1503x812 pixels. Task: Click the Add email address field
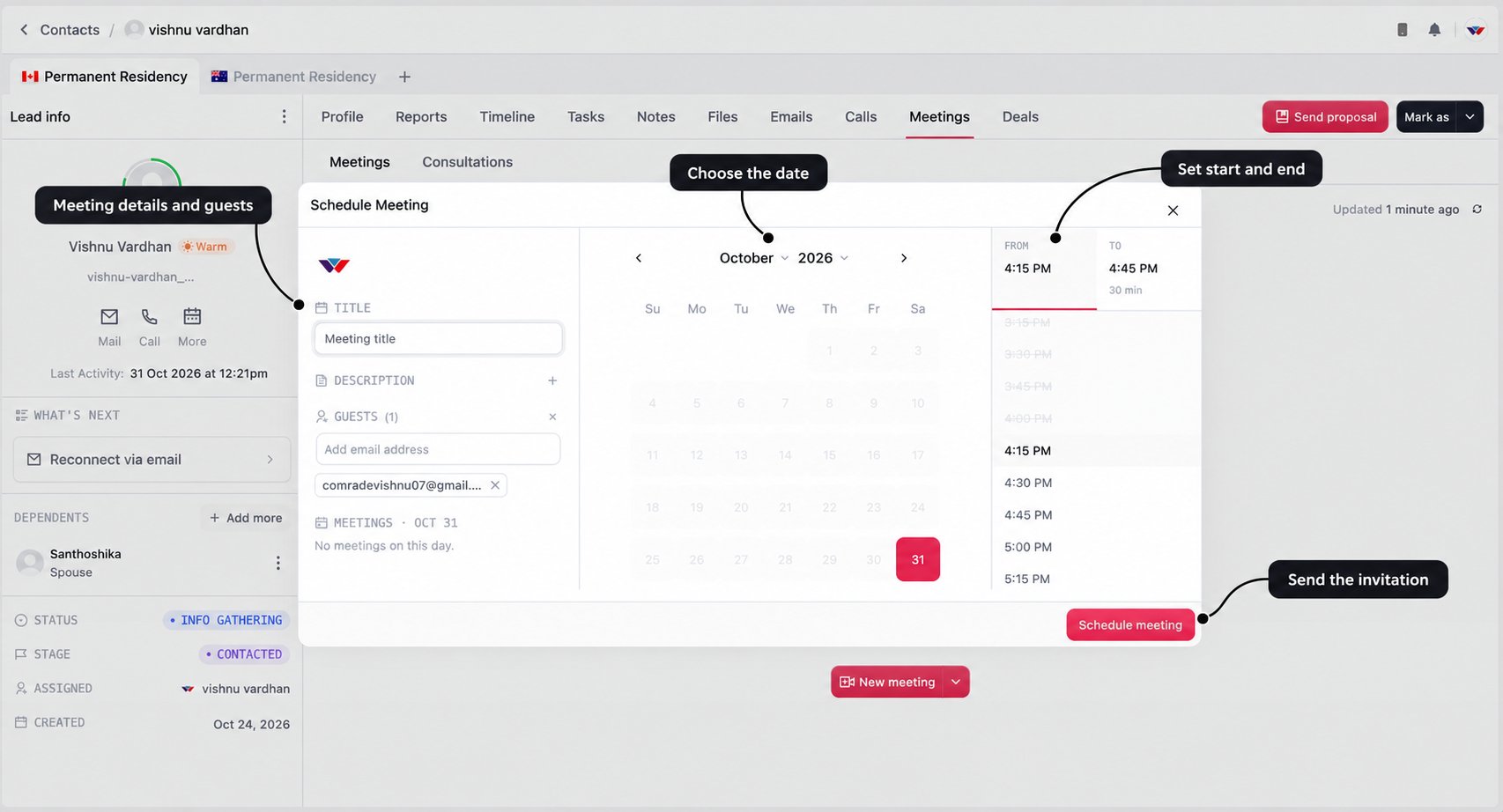[x=438, y=449]
